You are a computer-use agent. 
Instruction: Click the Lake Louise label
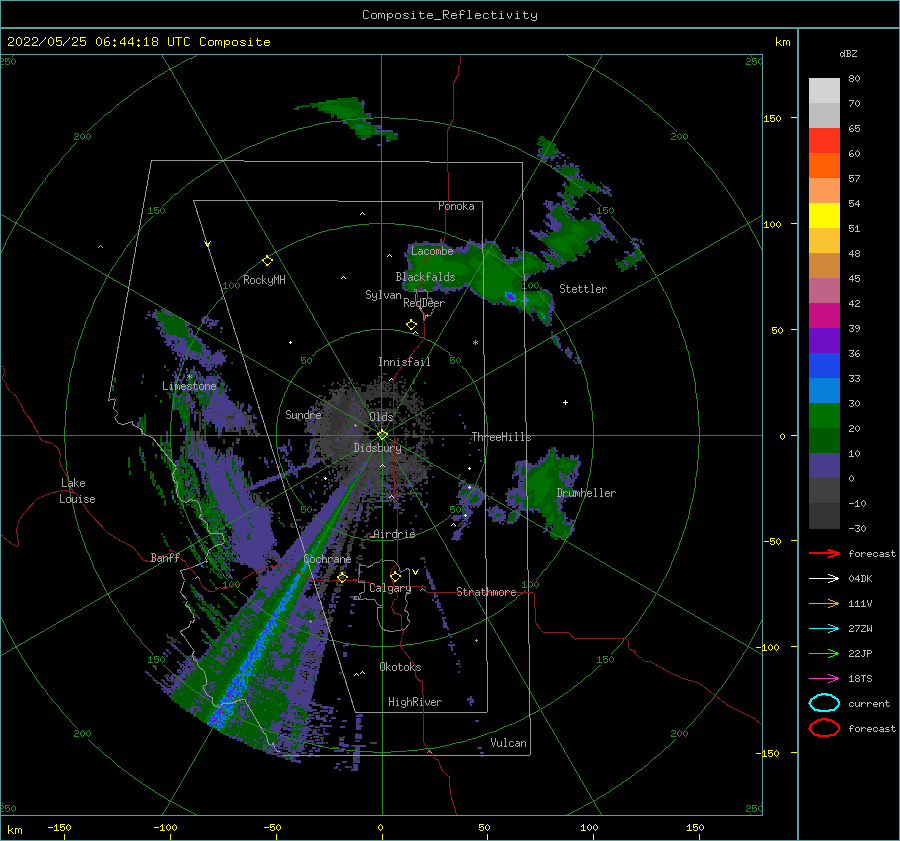(77, 491)
